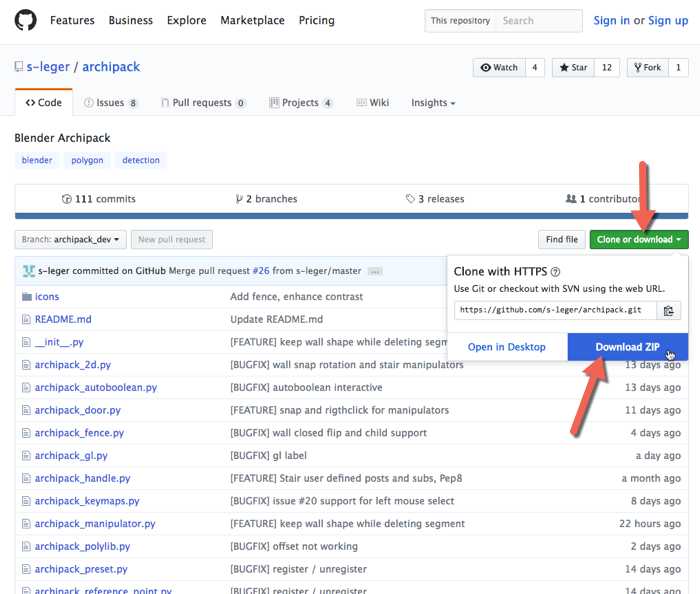Click the Sign up link
Screen dimensions: 700x594
(x=668, y=21)
